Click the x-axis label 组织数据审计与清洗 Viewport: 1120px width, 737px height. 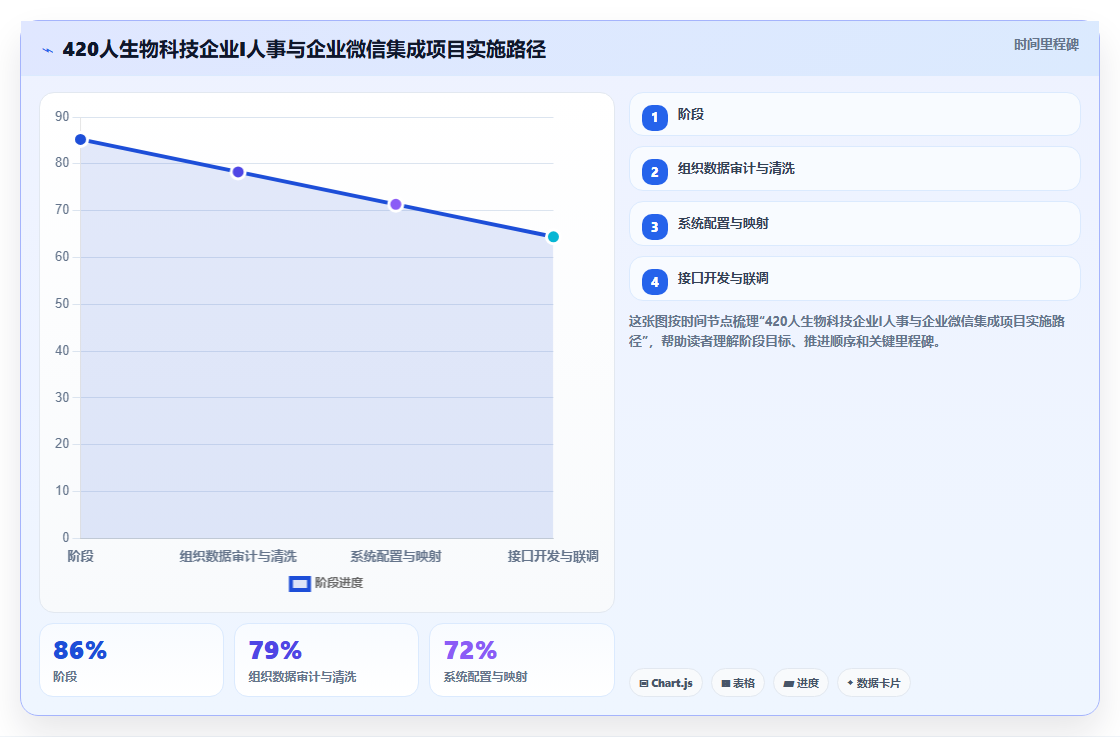[238, 556]
